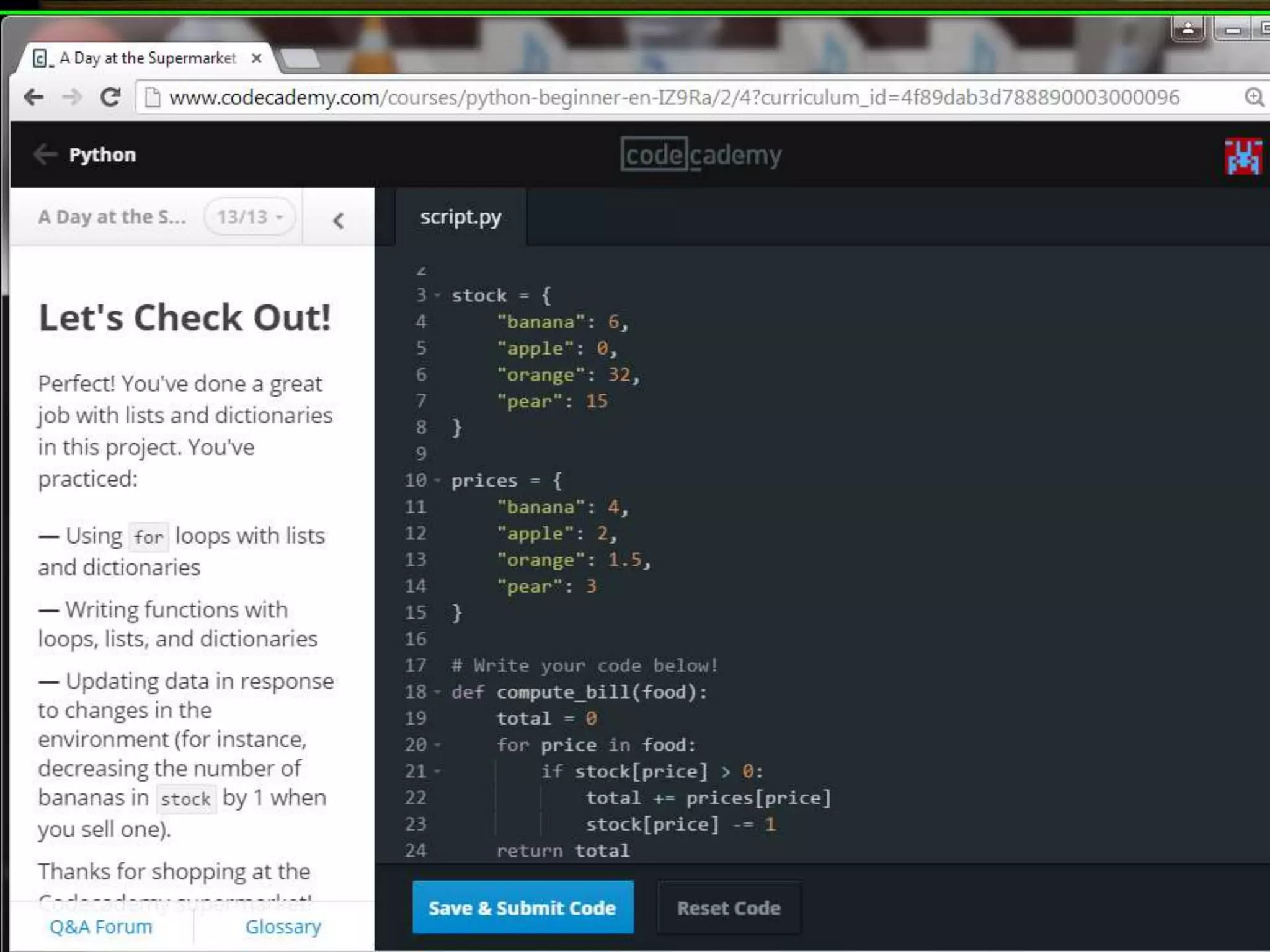Viewport: 1270px width, 952px height.
Task: Collapse the for loop fold arrow on line 20
Action: pos(437,745)
